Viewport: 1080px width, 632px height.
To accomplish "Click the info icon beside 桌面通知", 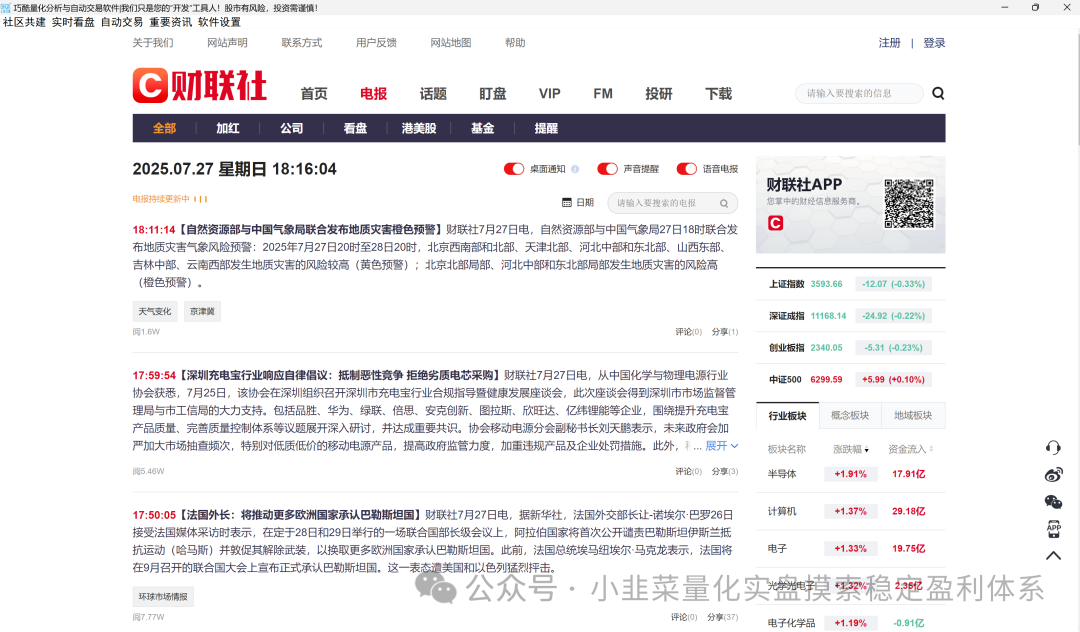I will tap(575, 169).
